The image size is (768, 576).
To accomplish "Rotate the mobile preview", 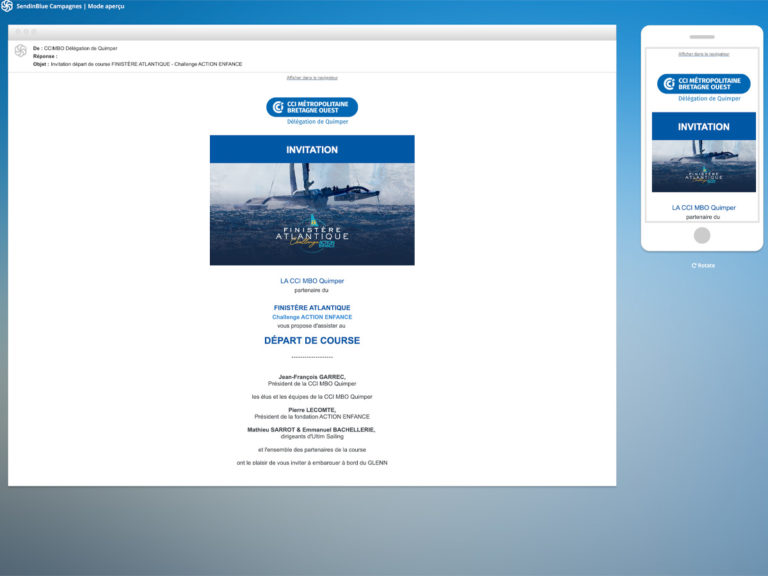I will [703, 265].
